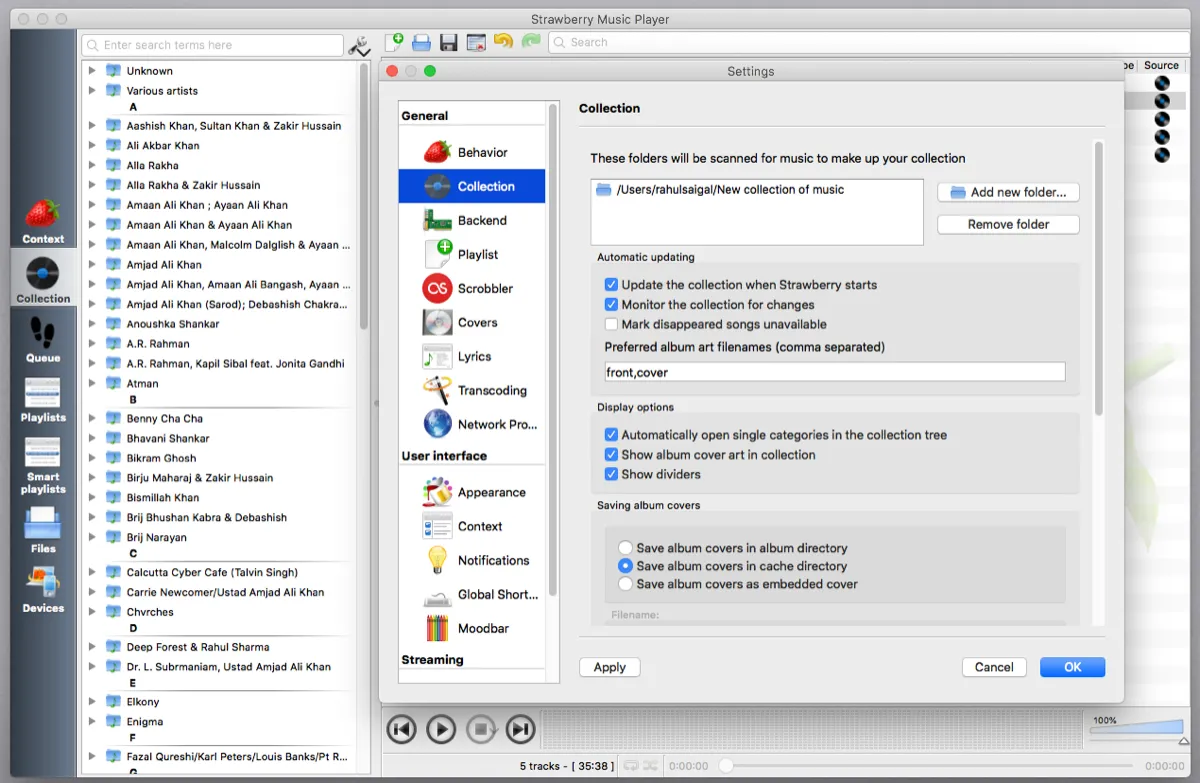
Task: Open Notifications settings page
Action: pyautogui.click(x=472, y=560)
